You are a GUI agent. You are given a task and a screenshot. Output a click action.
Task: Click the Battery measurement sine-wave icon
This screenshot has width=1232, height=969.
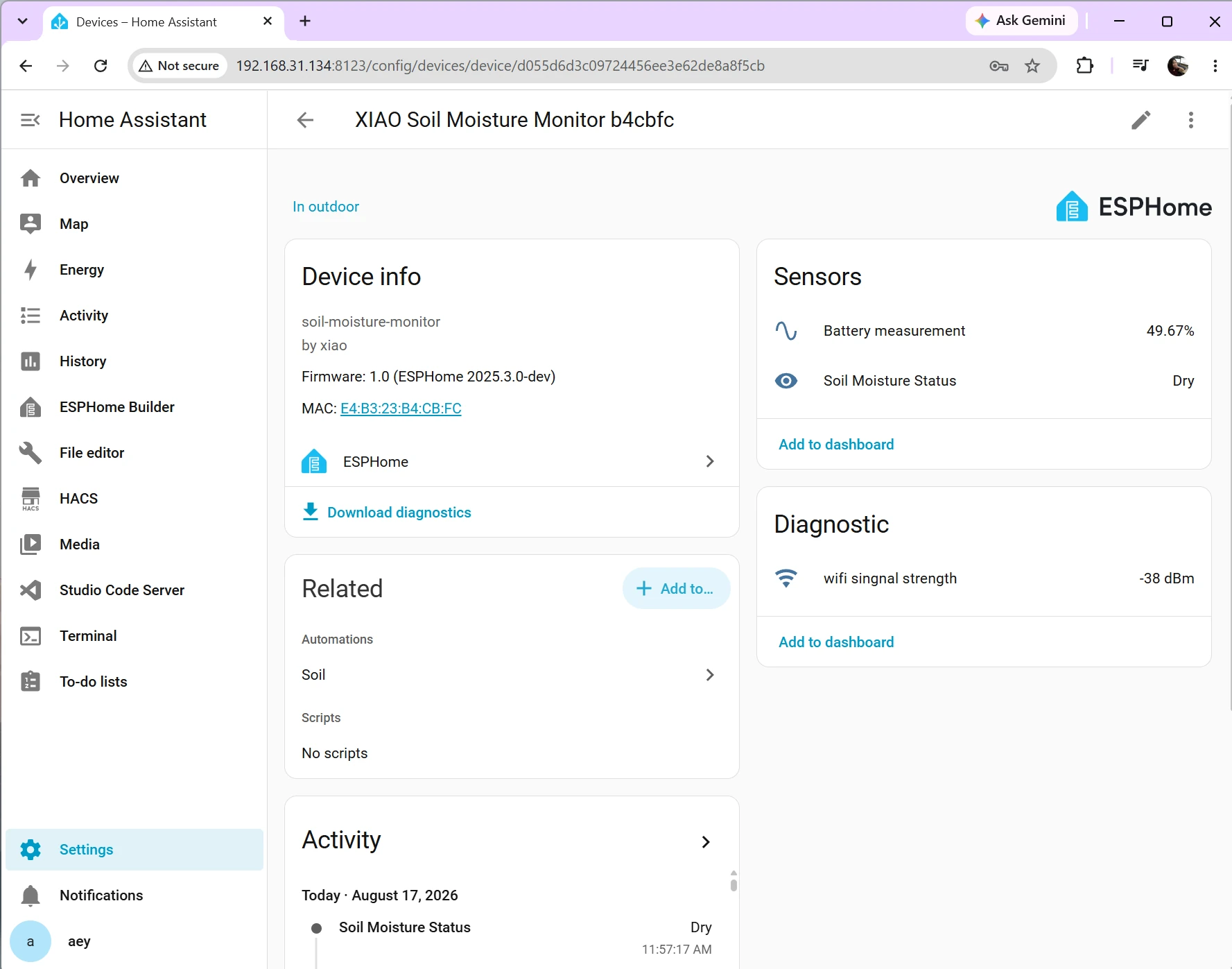tap(786, 331)
